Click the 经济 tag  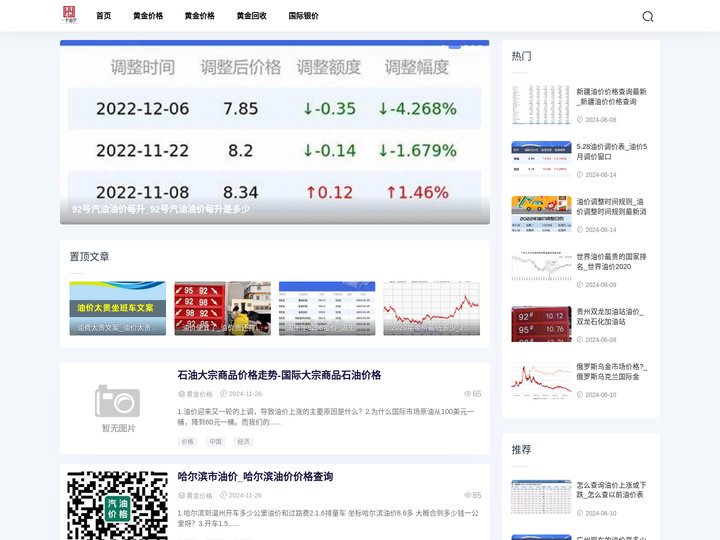(x=243, y=442)
